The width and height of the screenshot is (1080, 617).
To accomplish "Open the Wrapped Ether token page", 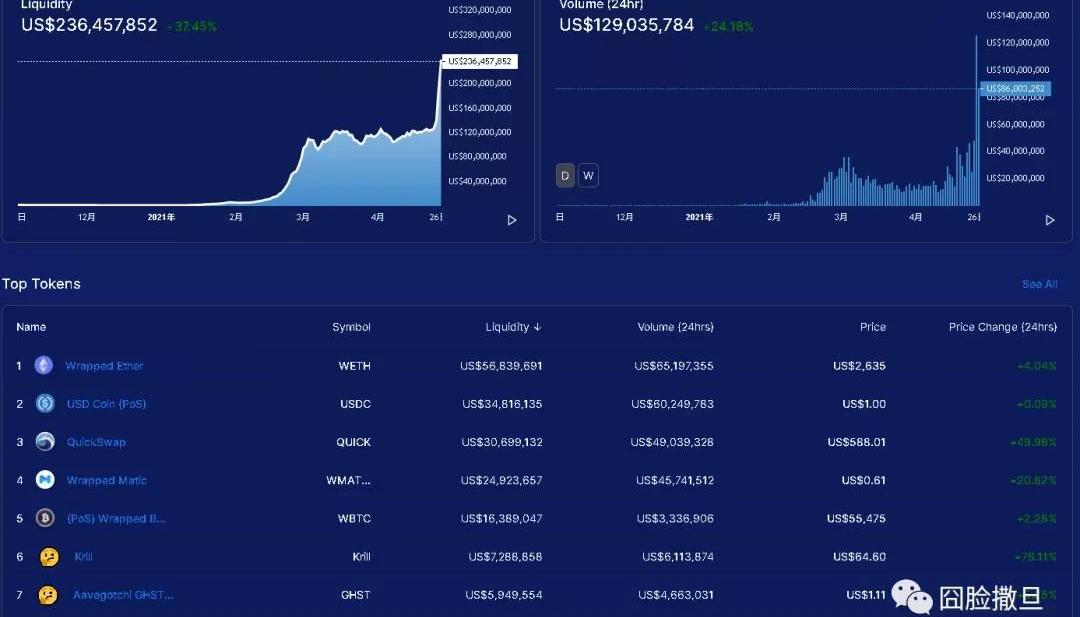I will pyautogui.click(x=104, y=366).
